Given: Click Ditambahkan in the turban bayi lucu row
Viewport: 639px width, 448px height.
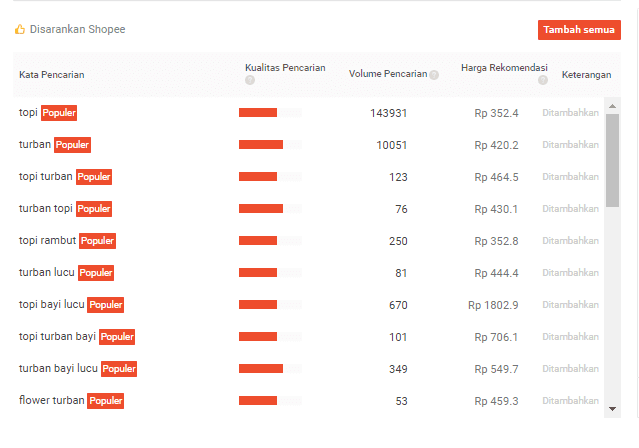Looking at the screenshot, I should coord(570,369).
